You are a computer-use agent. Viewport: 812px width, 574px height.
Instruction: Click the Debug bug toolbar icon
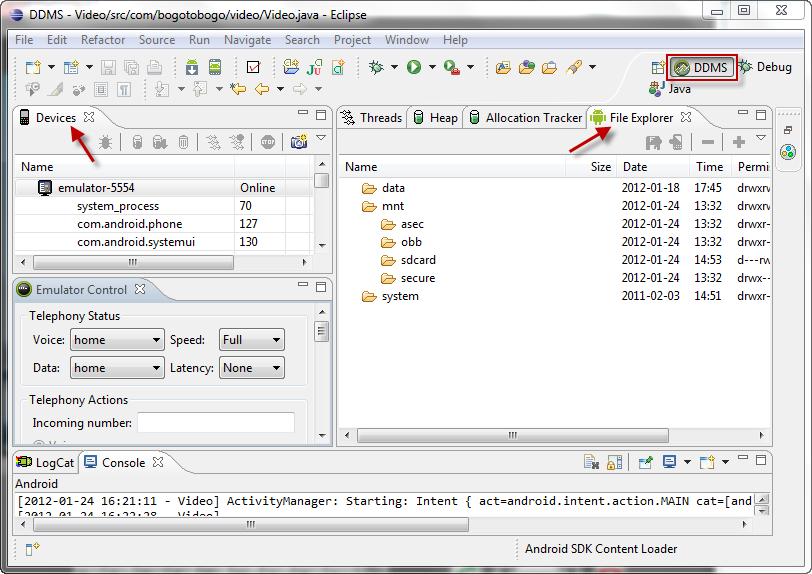pos(376,67)
